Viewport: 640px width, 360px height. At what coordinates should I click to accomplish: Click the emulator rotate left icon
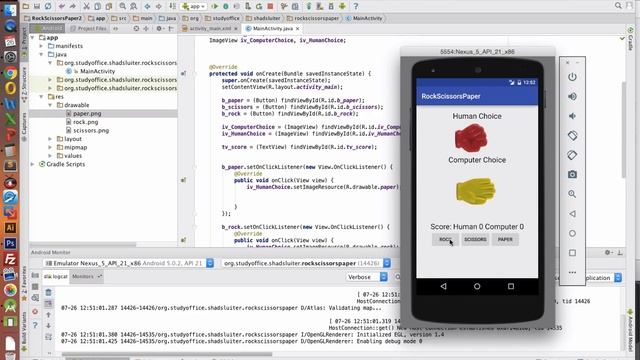(572, 136)
